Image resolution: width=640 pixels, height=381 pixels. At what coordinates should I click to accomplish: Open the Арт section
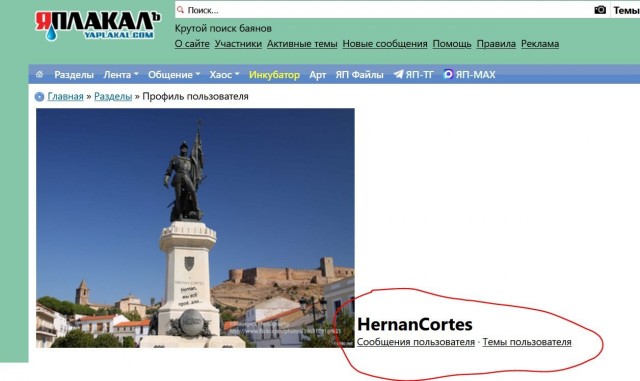pos(318,75)
